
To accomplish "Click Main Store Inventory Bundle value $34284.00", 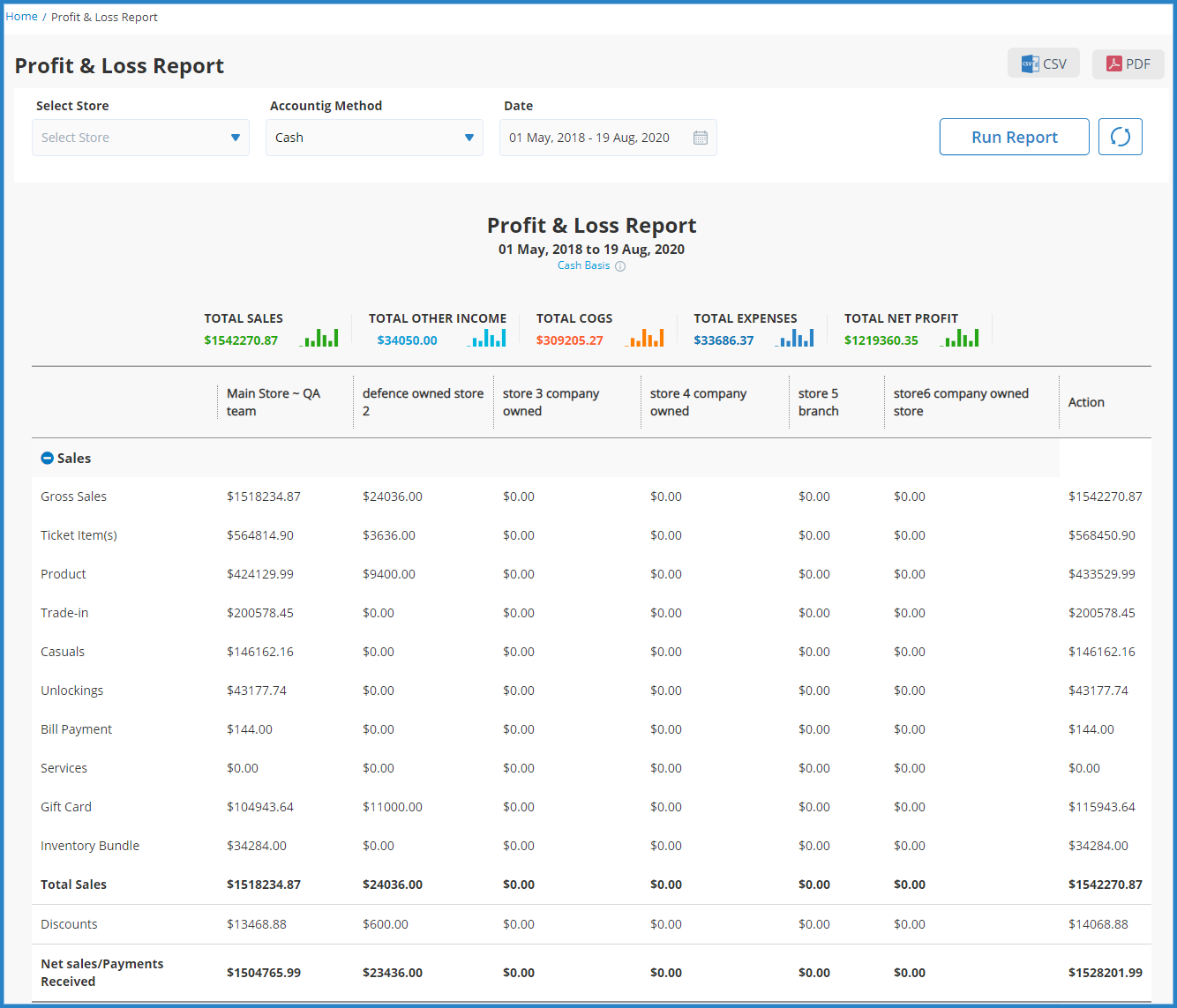I will [257, 846].
